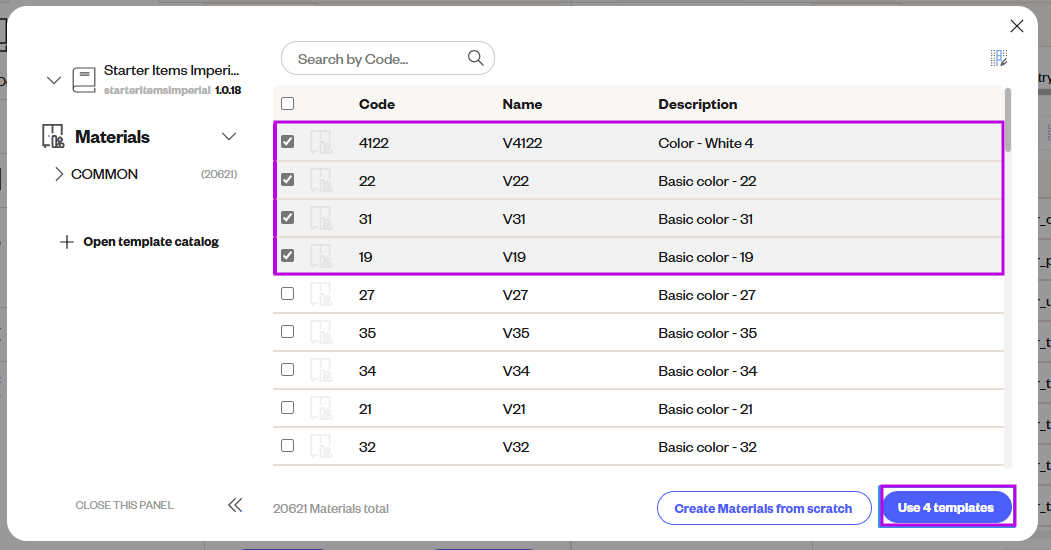
Task: Click CLOSE THIS PANEL label
Action: (124, 505)
